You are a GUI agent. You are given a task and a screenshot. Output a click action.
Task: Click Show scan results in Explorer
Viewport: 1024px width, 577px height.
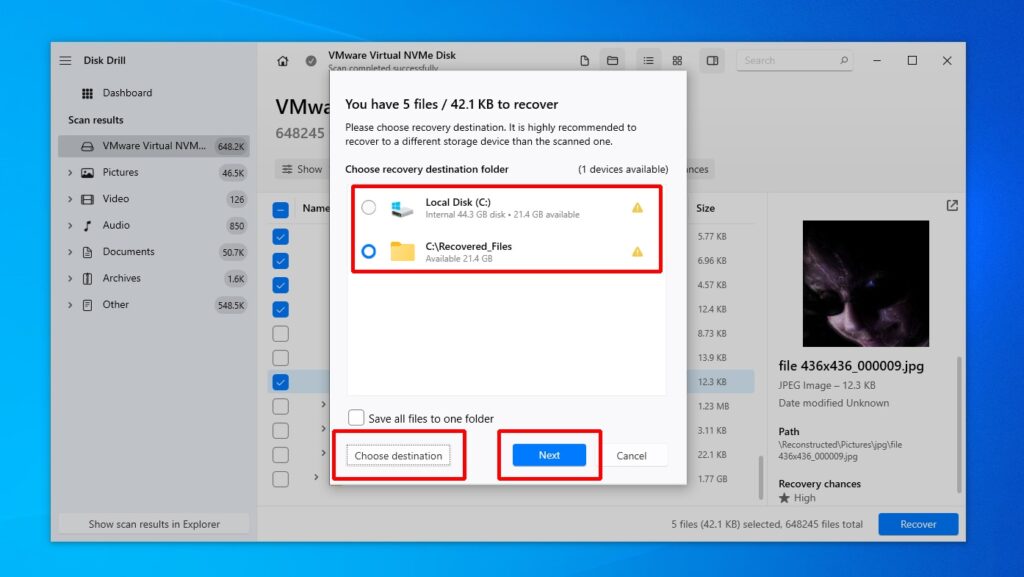(x=153, y=523)
